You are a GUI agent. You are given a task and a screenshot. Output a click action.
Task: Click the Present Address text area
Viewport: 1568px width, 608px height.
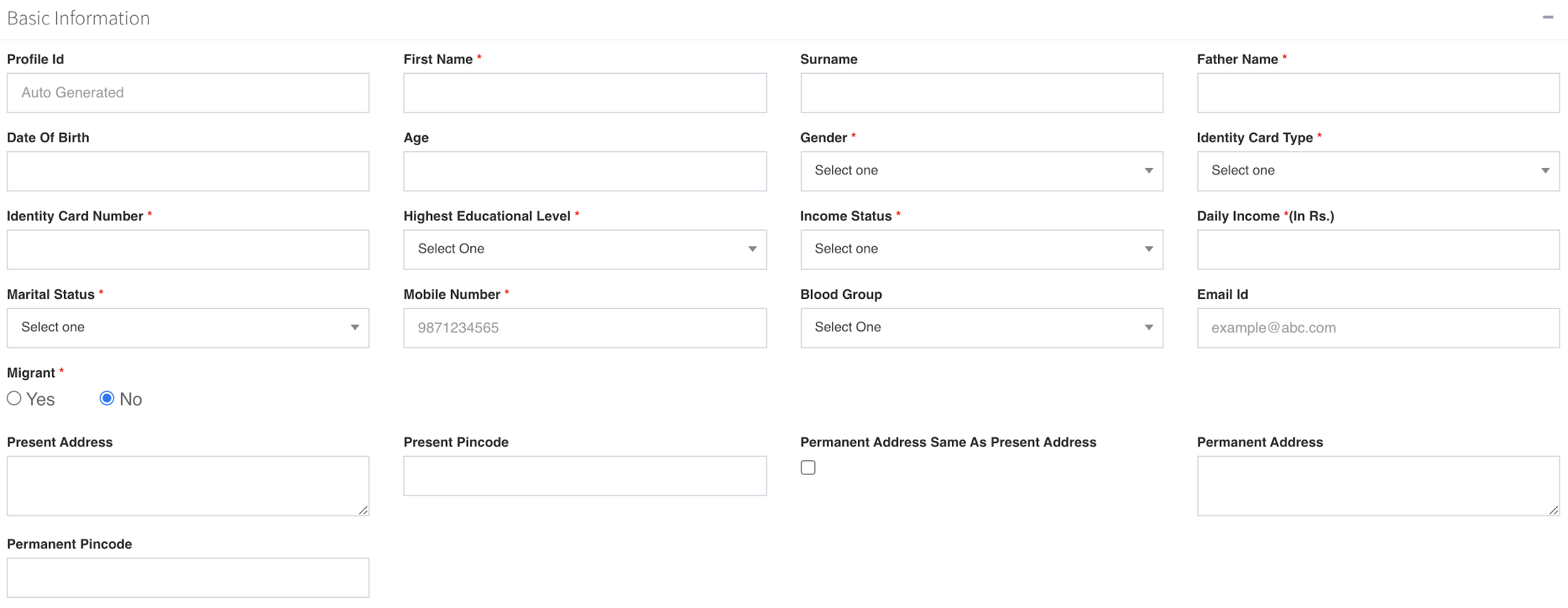tap(188, 486)
